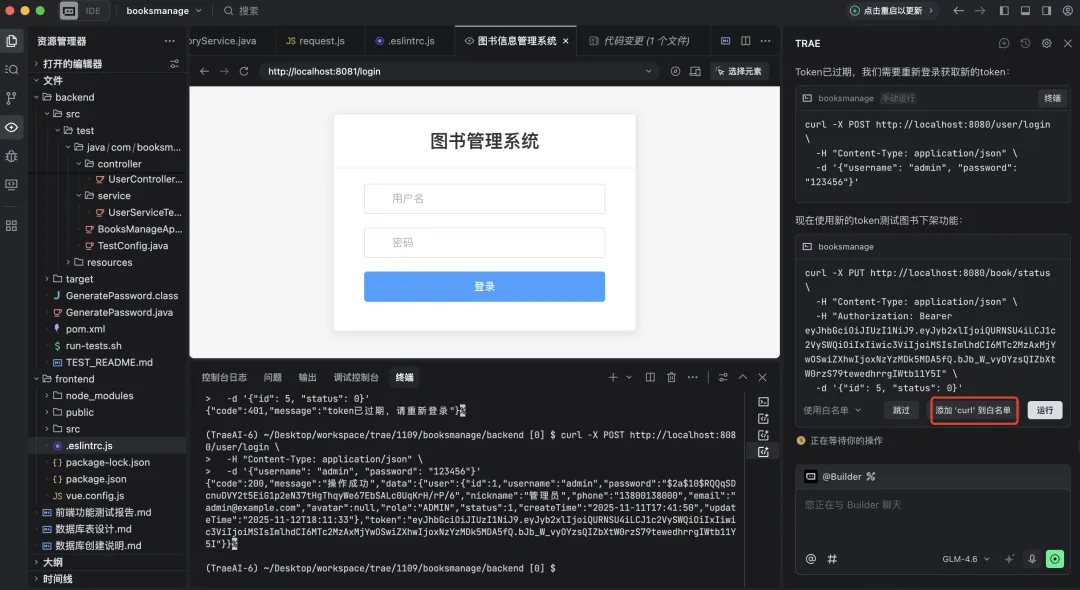
Task: Open TEST_README.md file
Action: point(109,362)
